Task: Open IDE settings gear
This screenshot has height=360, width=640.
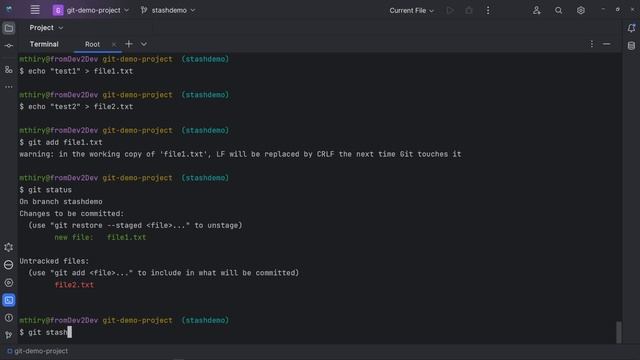Action: tap(580, 10)
